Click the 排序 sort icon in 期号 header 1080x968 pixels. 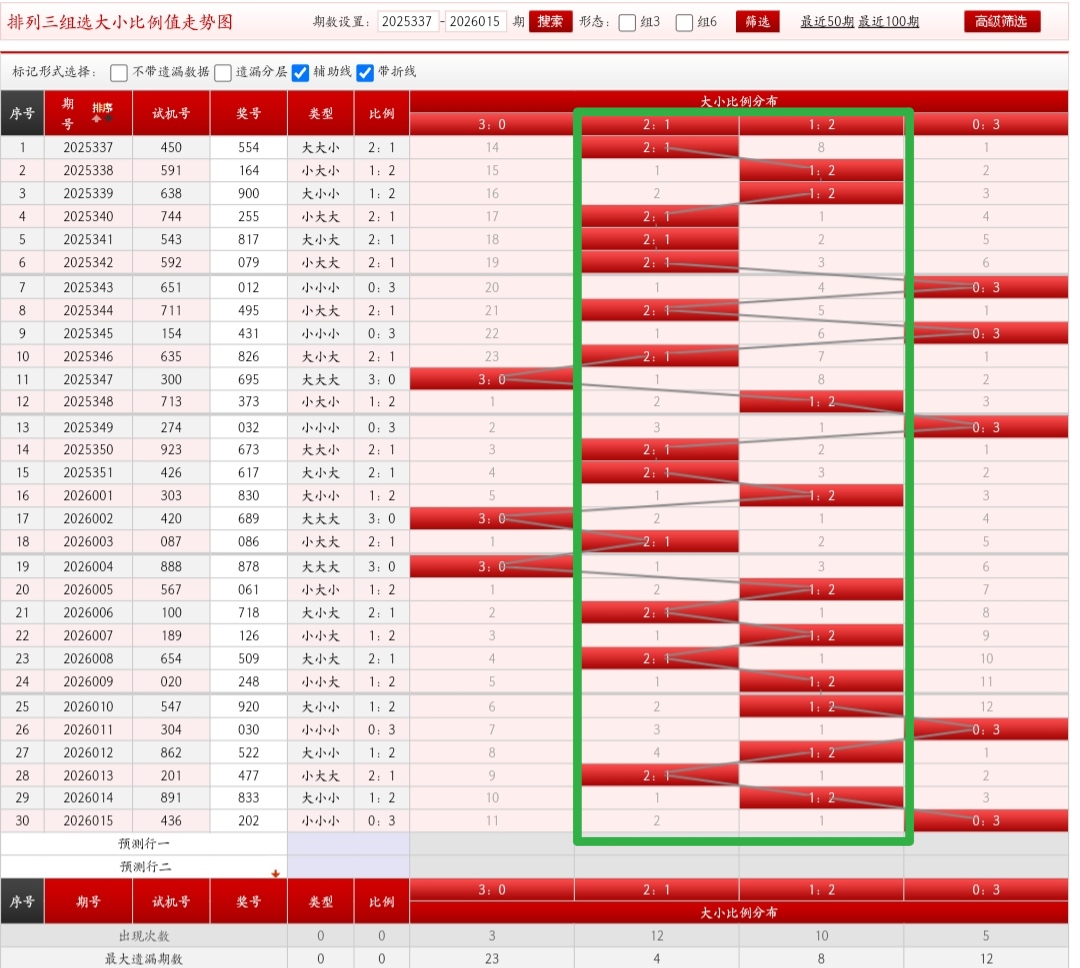(x=102, y=111)
